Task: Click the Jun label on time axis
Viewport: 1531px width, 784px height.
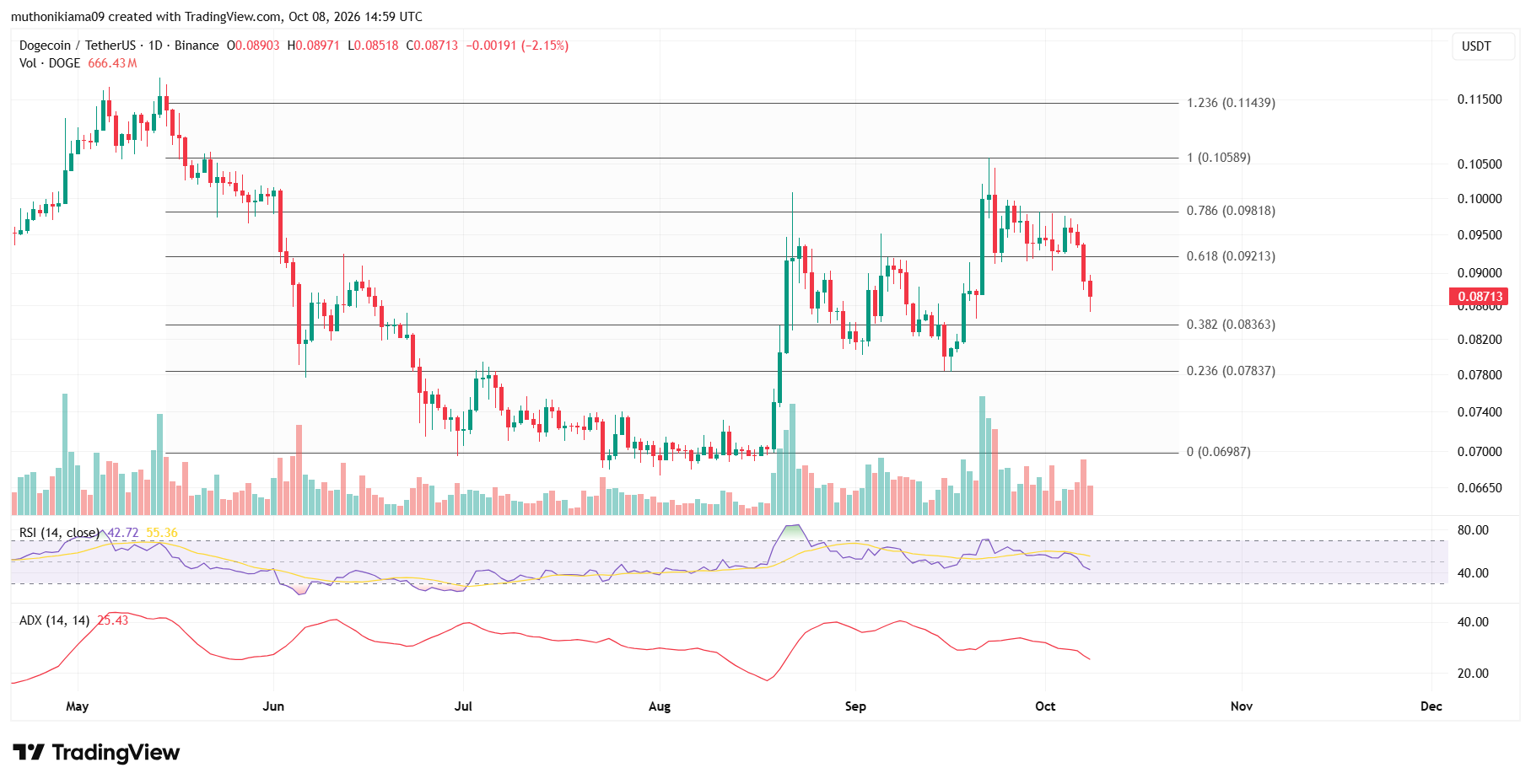Action: (x=273, y=706)
